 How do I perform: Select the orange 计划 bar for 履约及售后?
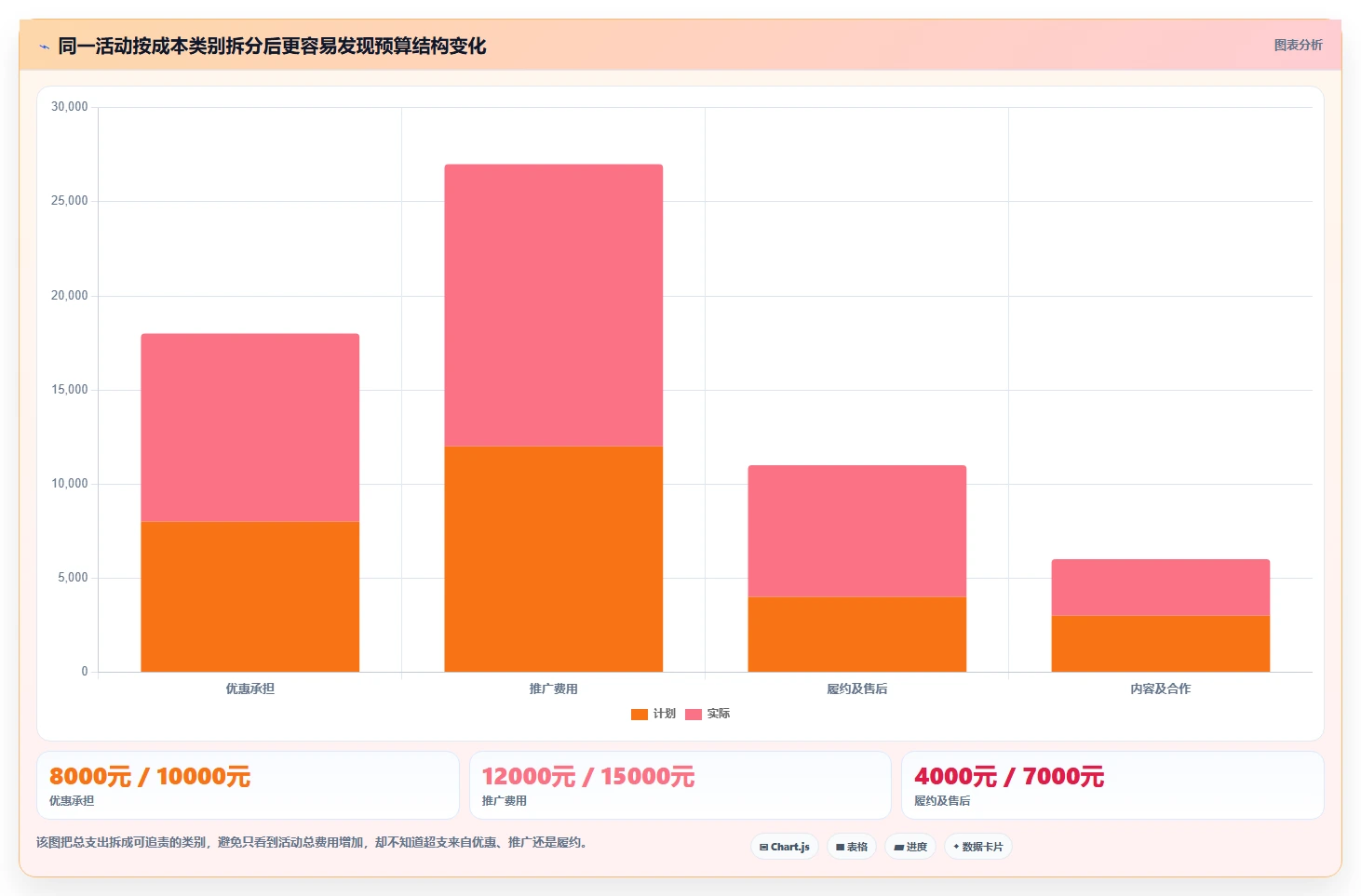[857, 635]
